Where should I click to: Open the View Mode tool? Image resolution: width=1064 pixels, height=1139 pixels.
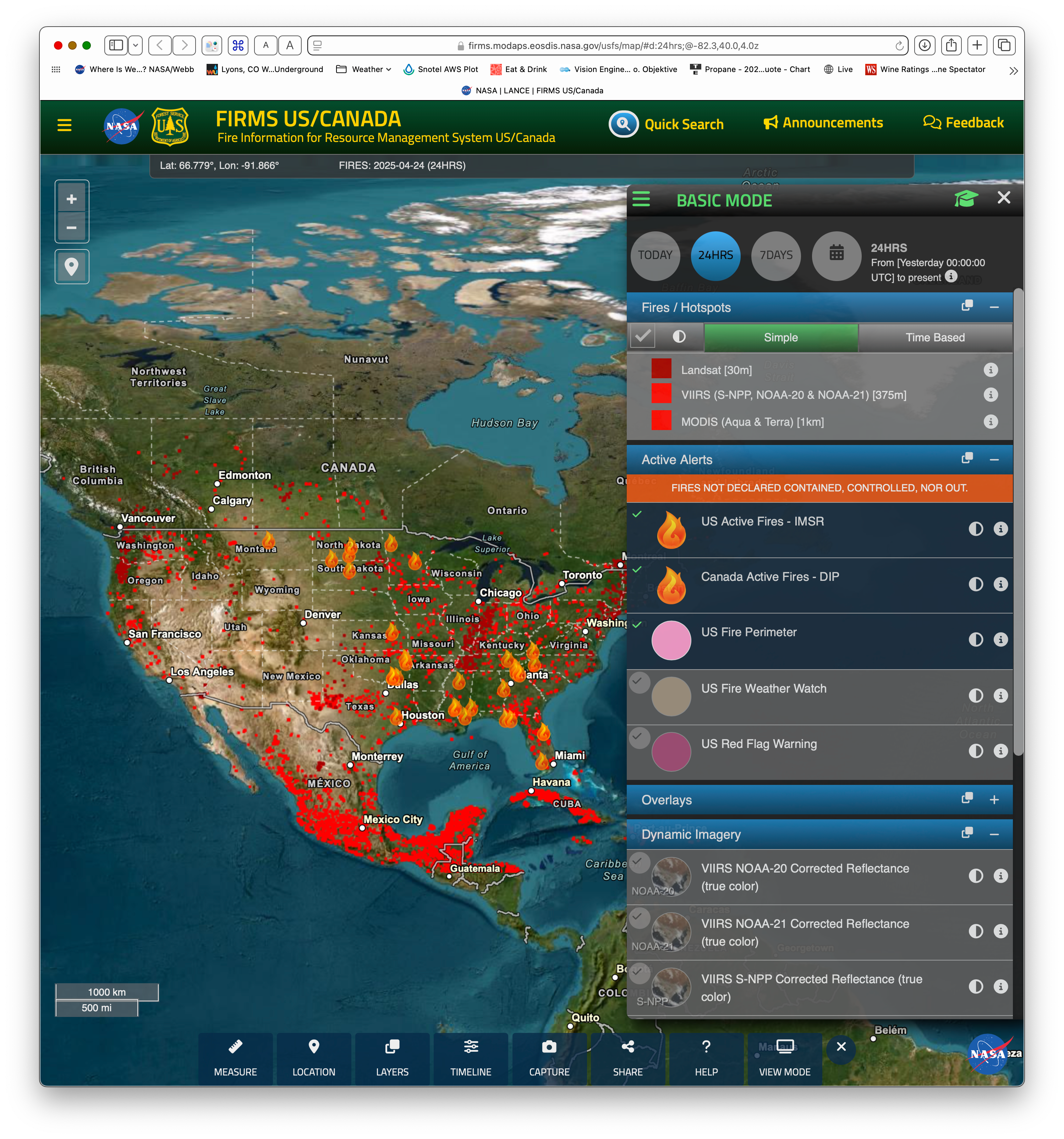click(784, 1059)
